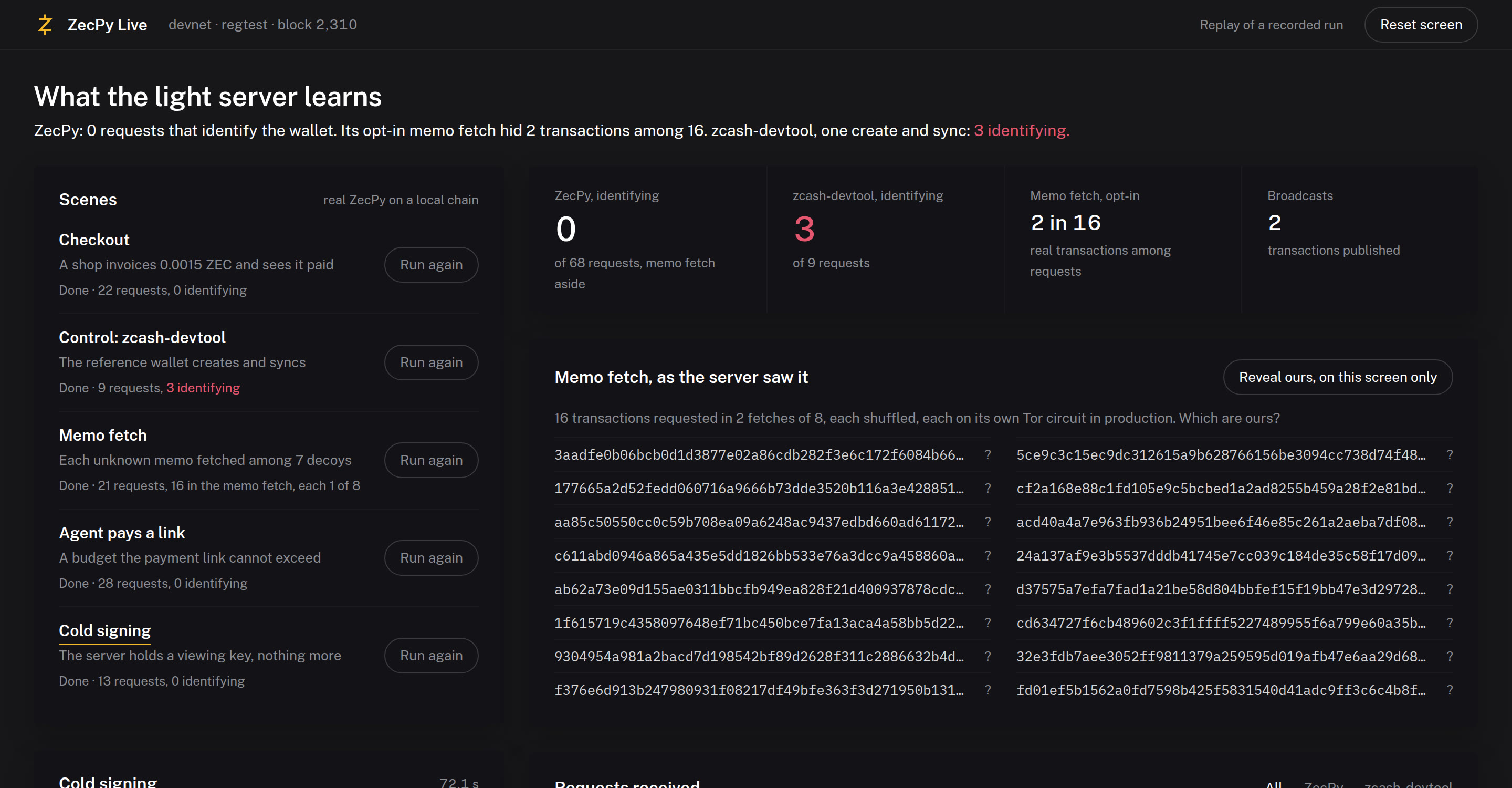Viewport: 1512px width, 788px height.
Task: Click transaction hash starting c611abd0946a
Action: (x=759, y=555)
